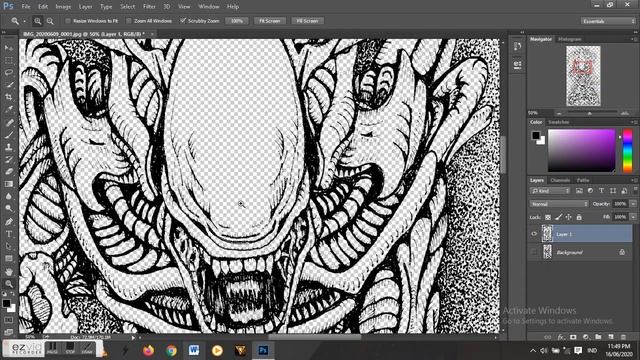This screenshot has width=640, height=360.
Task: Toggle Resize Windows to Fit checkbox
Action: click(x=68, y=21)
